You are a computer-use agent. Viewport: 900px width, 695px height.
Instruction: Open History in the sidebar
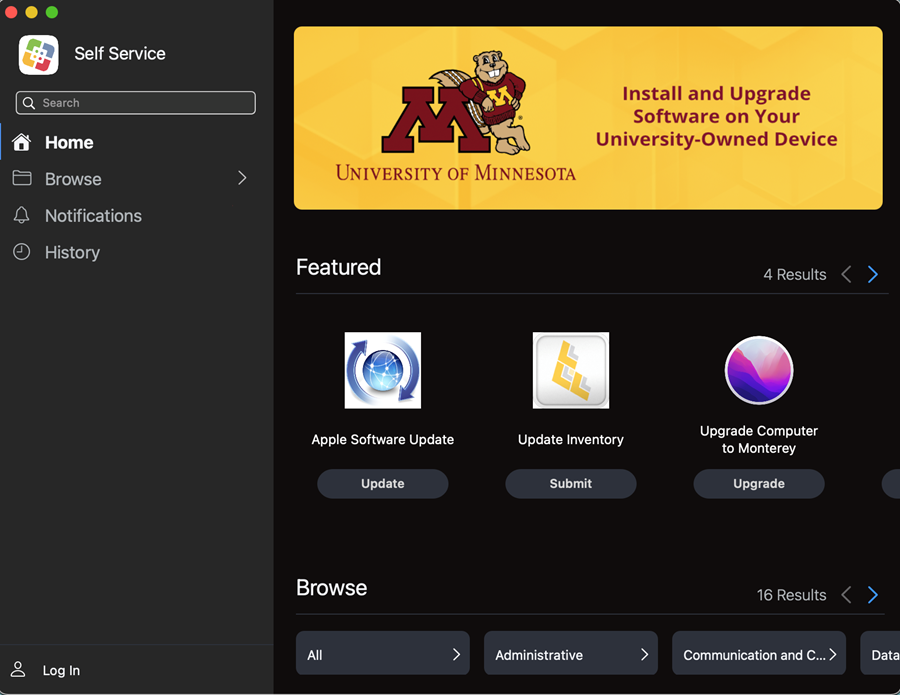pos(137,252)
